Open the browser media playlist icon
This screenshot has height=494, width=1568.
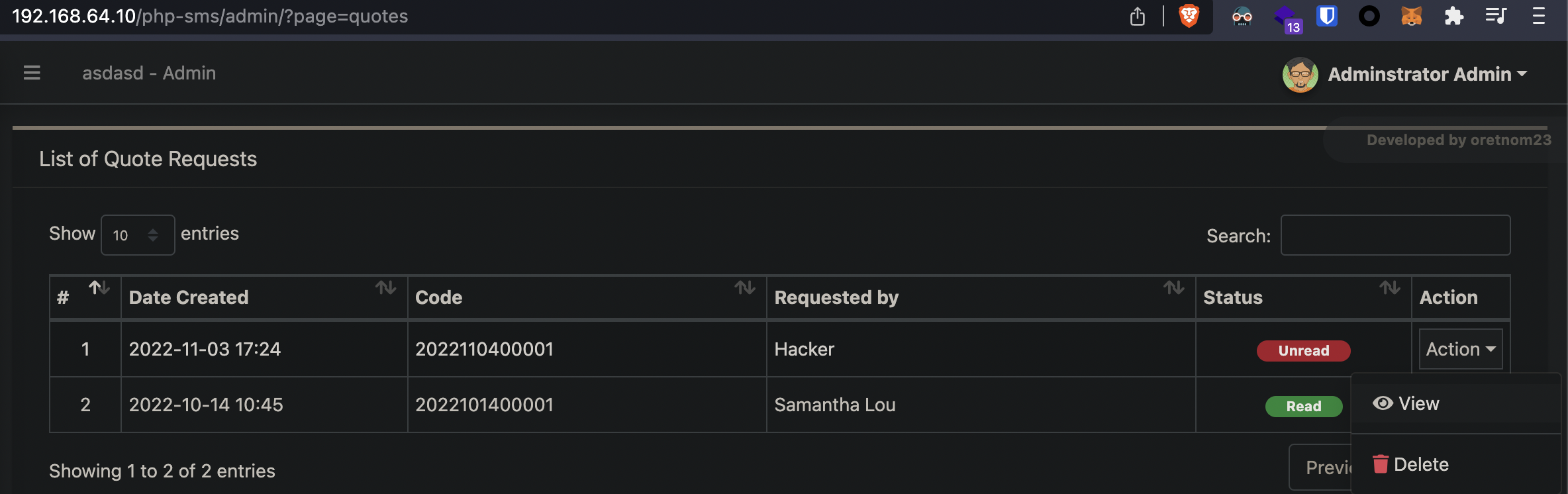click(x=1498, y=17)
